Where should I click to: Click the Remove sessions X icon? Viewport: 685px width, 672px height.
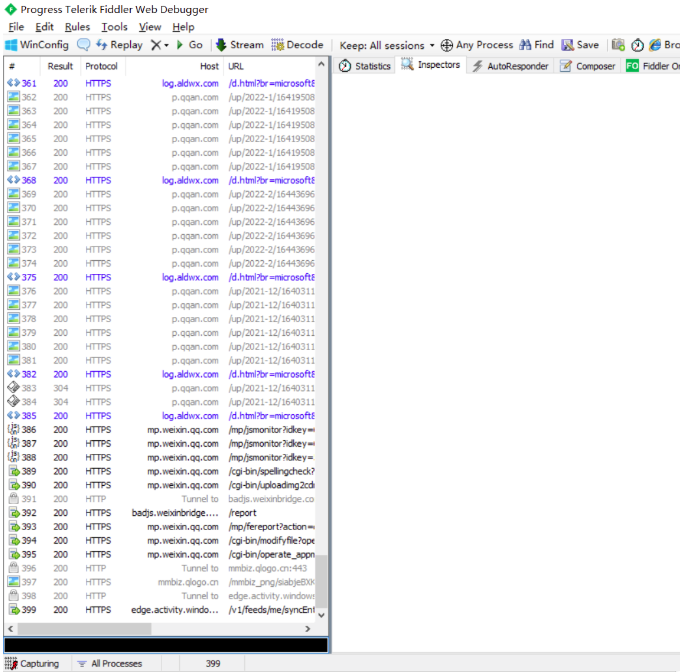[x=156, y=45]
